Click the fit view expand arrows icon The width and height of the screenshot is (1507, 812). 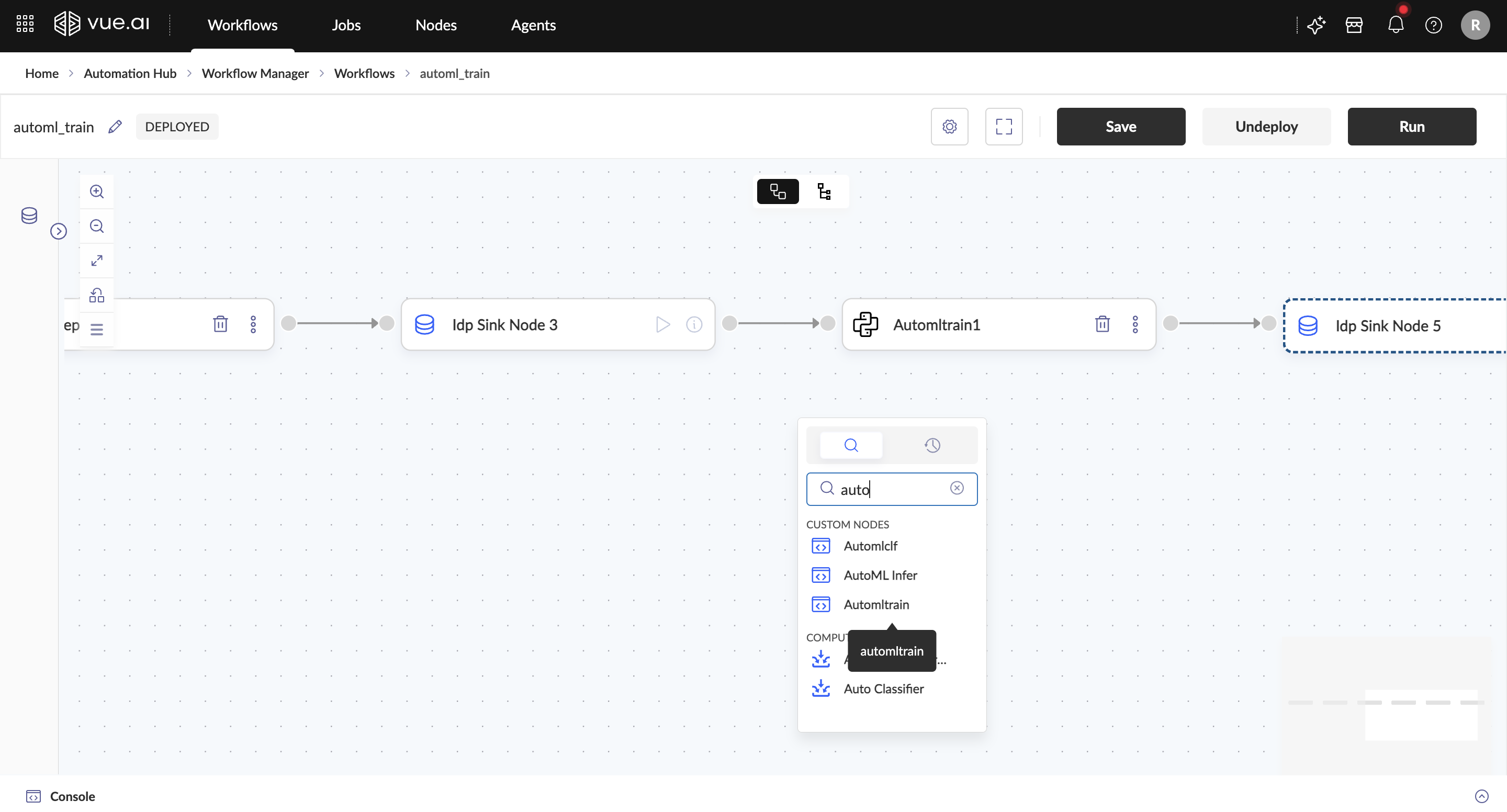pyautogui.click(x=96, y=261)
